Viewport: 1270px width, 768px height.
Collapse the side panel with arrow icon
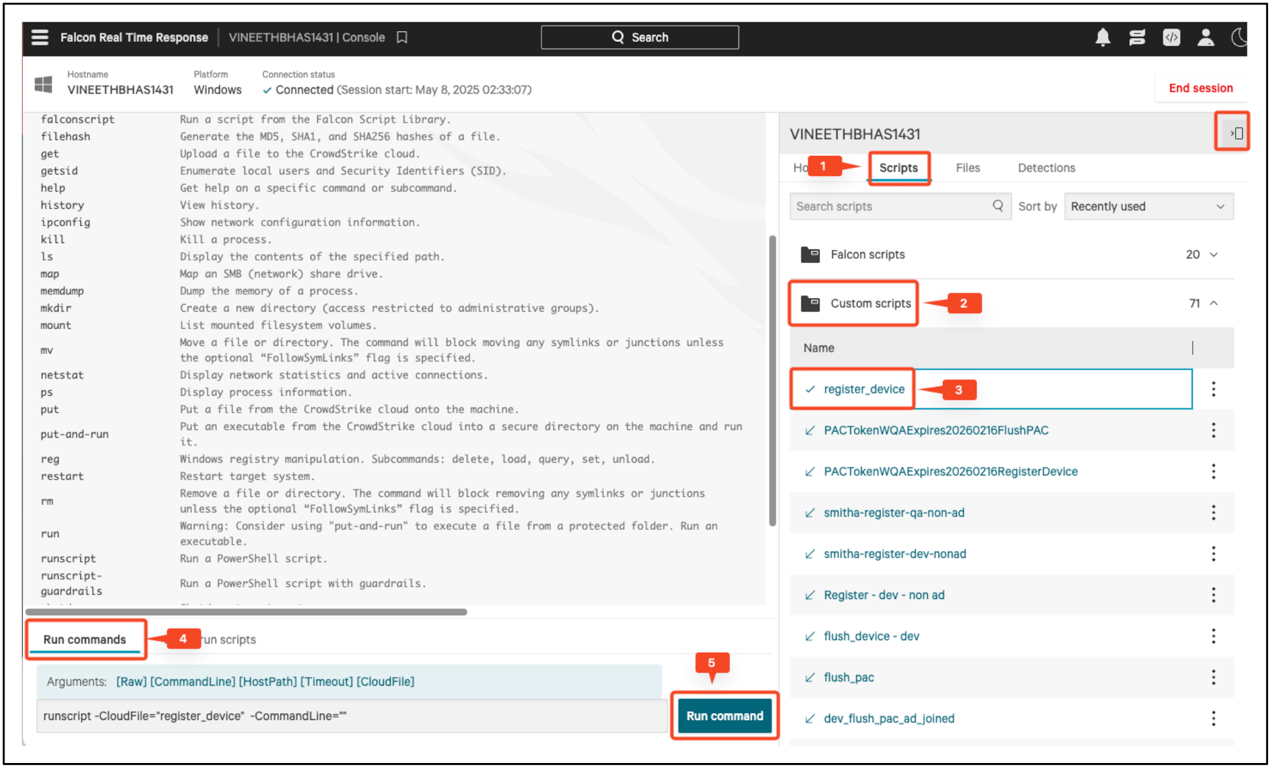[x=1237, y=133]
